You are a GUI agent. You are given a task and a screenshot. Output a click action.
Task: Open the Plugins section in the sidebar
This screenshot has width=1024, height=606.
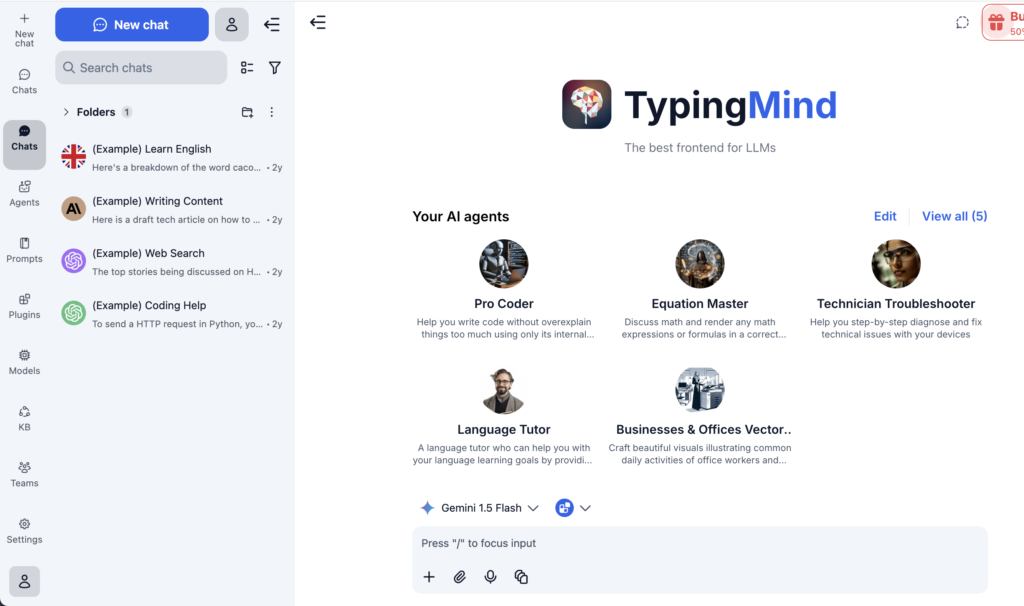click(24, 308)
